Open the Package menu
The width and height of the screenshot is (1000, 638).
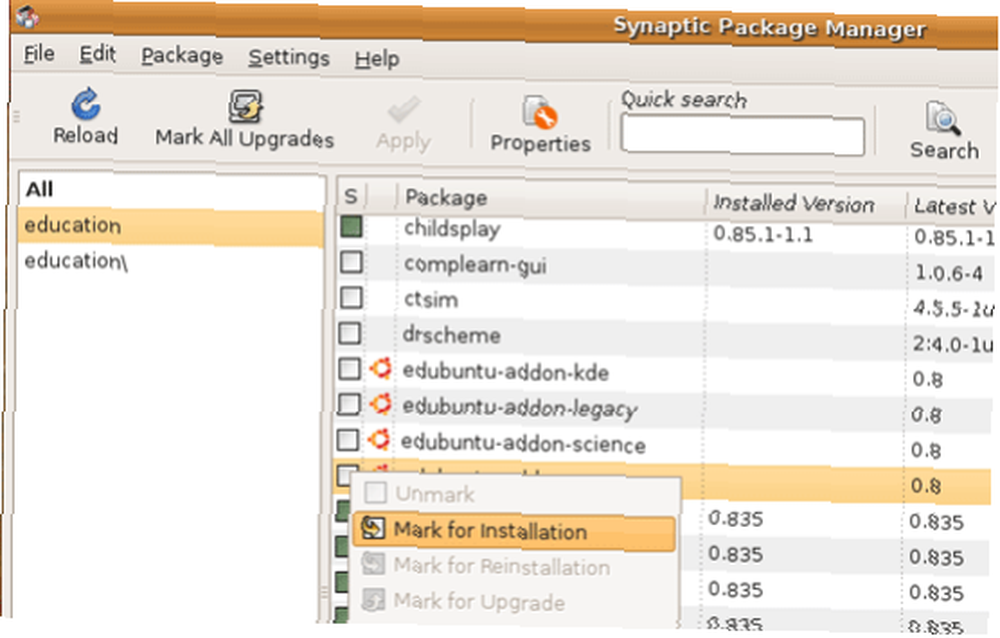(182, 56)
